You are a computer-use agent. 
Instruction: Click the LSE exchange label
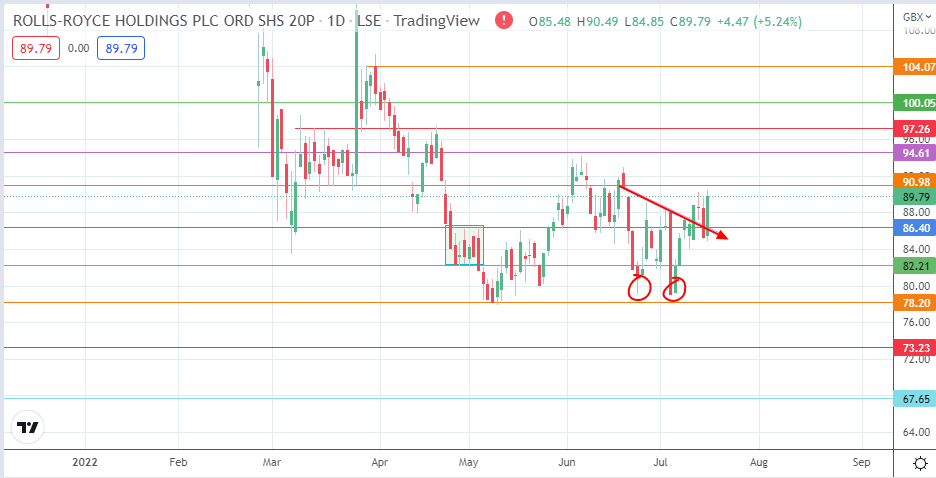368,21
